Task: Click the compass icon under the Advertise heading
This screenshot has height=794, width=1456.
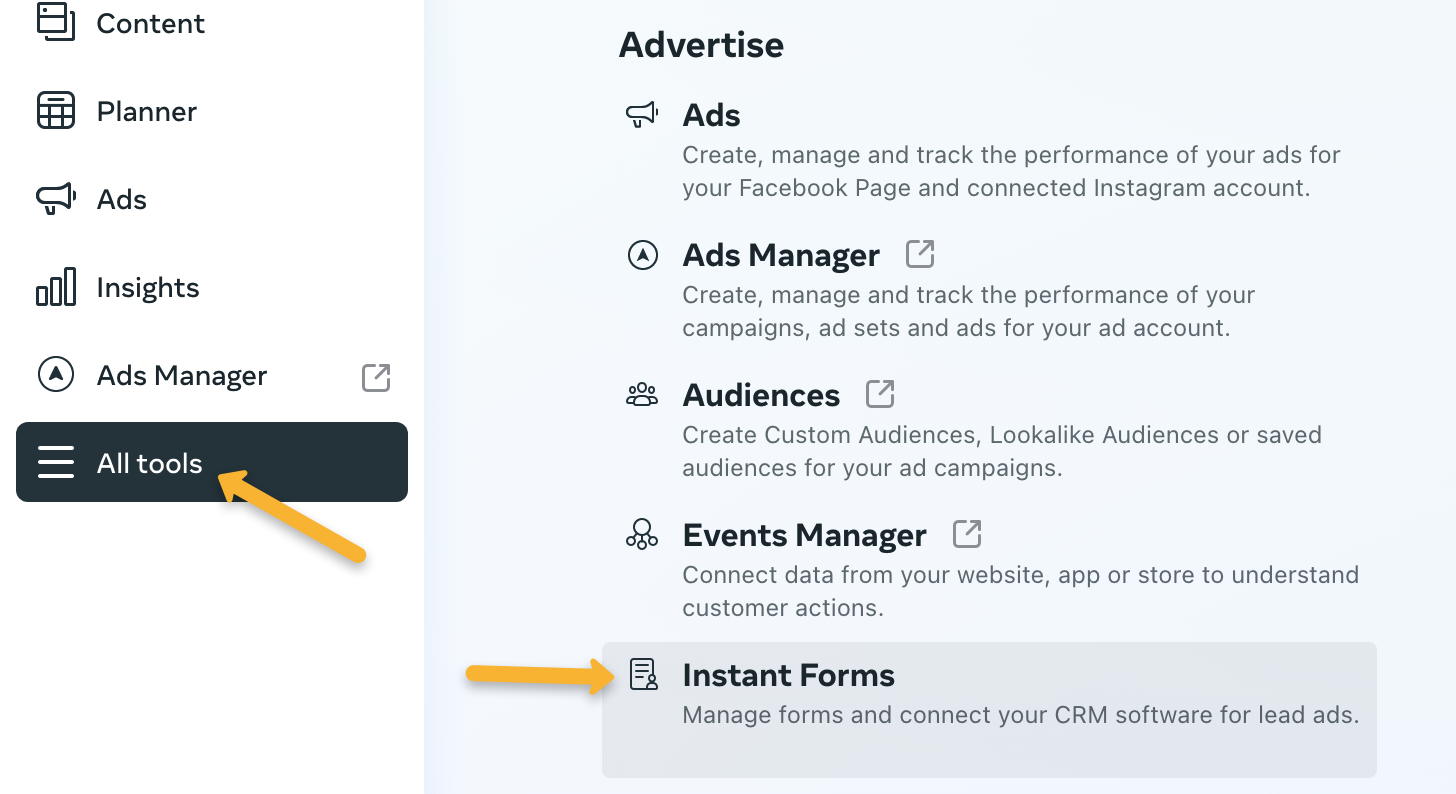Action: 642,255
